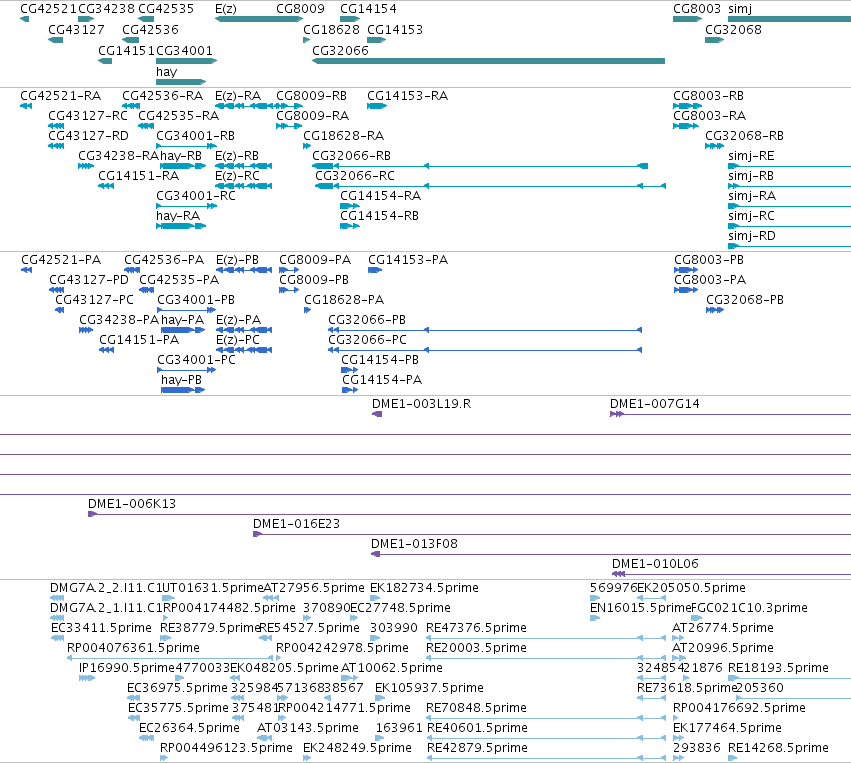
Task: Click clone DME1-007G14
Action: click(x=731, y=414)
